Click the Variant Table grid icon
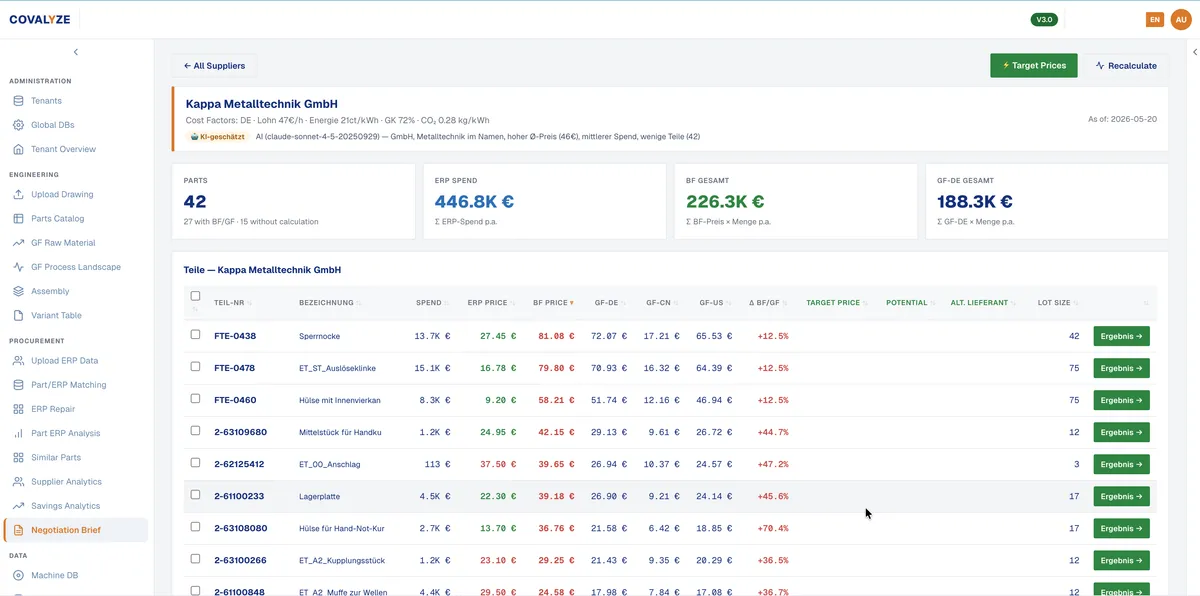This screenshot has width=1200, height=596. click(18, 315)
